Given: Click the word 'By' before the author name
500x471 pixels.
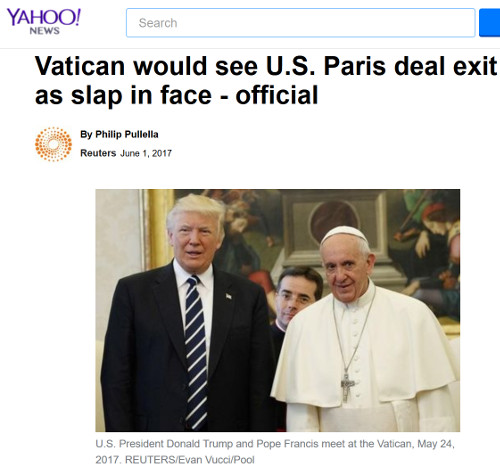Looking at the screenshot, I should (86, 134).
